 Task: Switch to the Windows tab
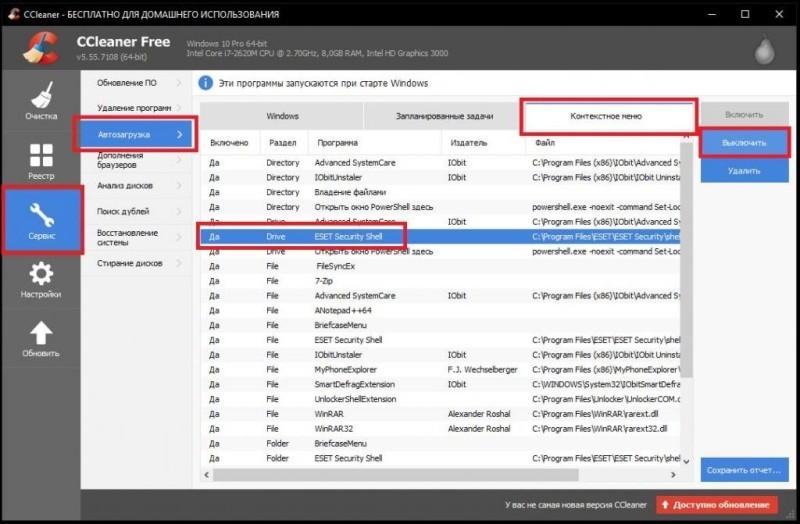pos(281,116)
